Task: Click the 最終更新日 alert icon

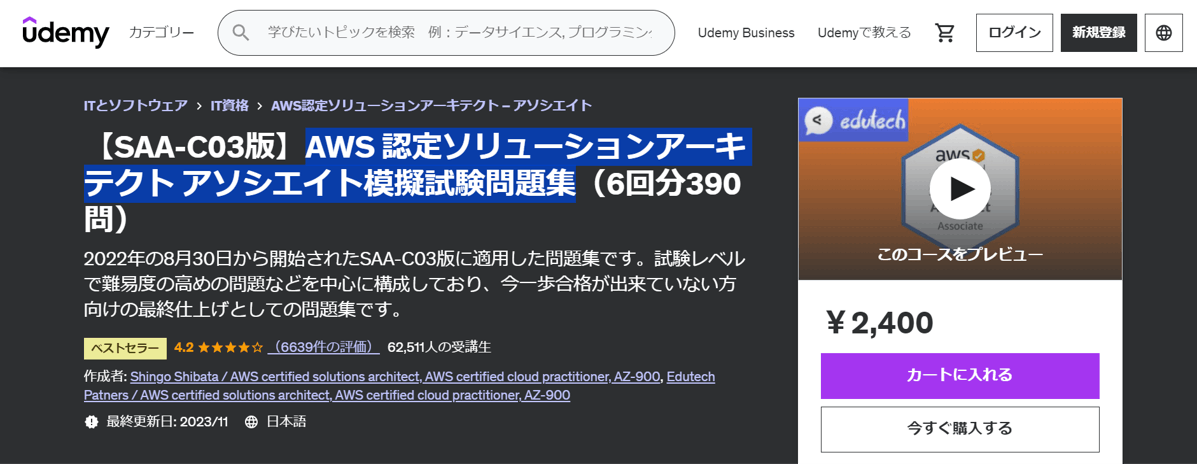Action: tap(92, 421)
